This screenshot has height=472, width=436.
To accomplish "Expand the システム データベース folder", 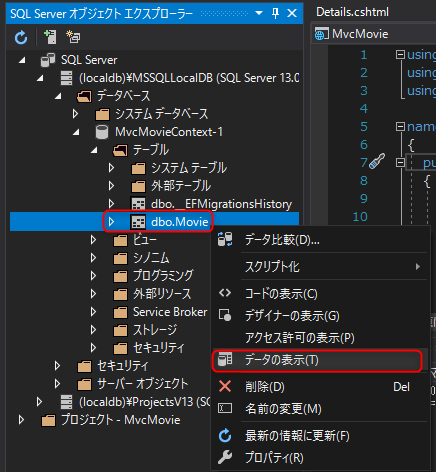I will [75, 114].
